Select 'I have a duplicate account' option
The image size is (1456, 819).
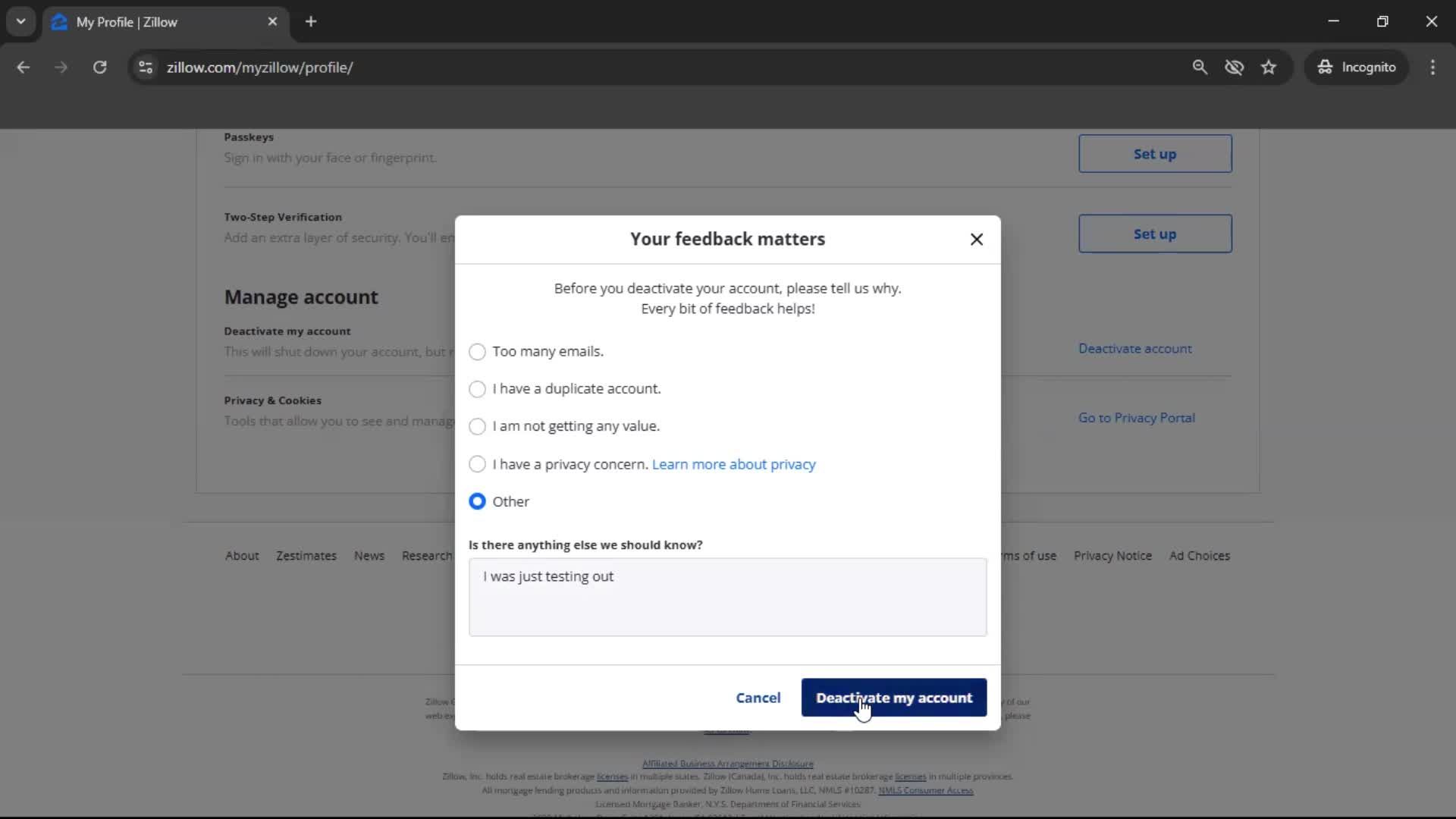point(477,389)
